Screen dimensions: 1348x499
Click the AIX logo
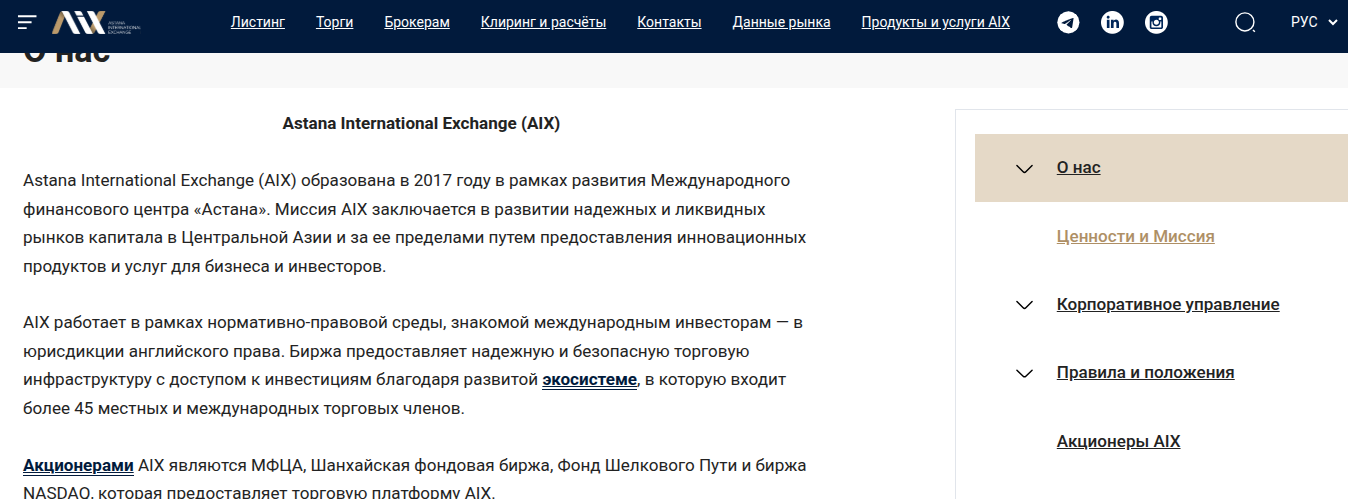[96, 22]
